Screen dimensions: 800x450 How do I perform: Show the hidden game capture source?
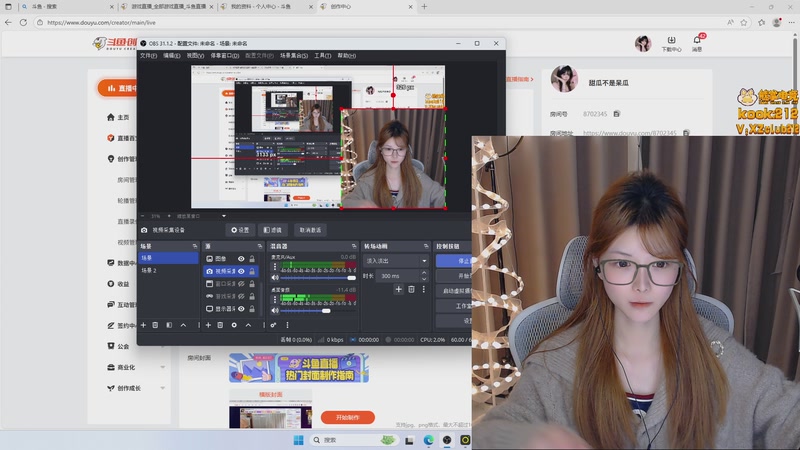coord(241,296)
